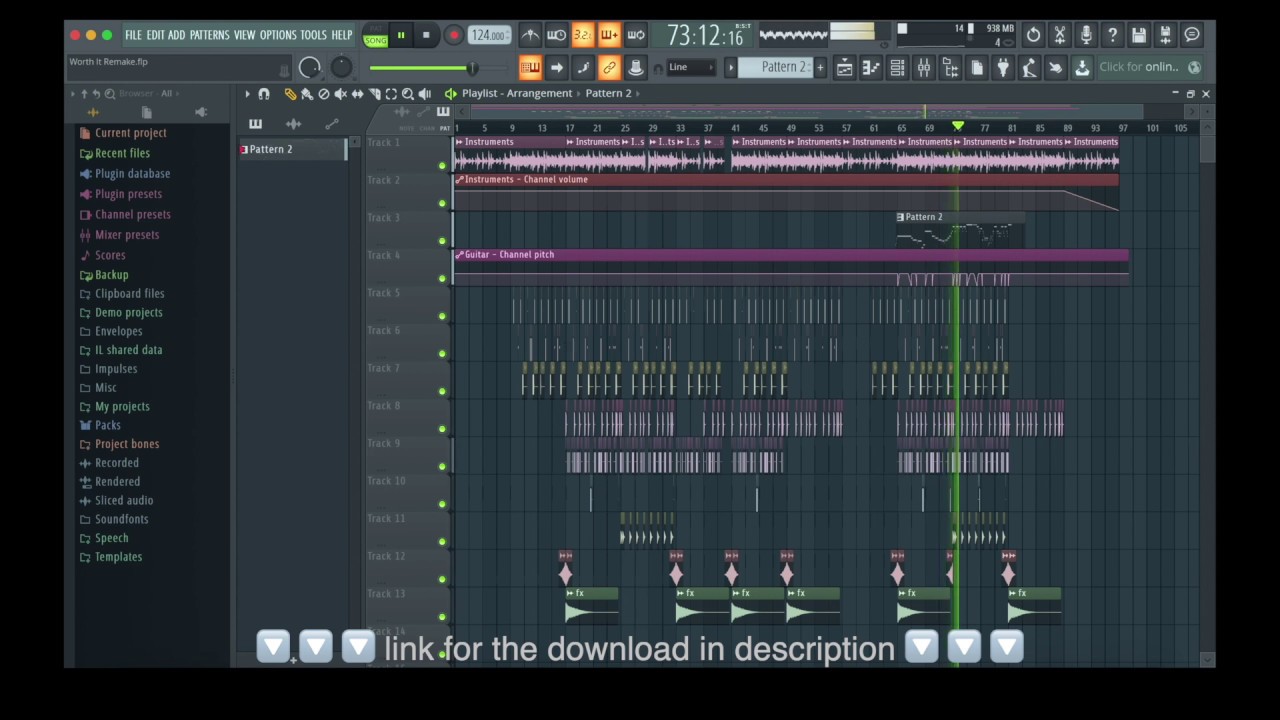This screenshot has height=720, width=1280.
Task: Toggle the metronome
Action: tap(530, 35)
